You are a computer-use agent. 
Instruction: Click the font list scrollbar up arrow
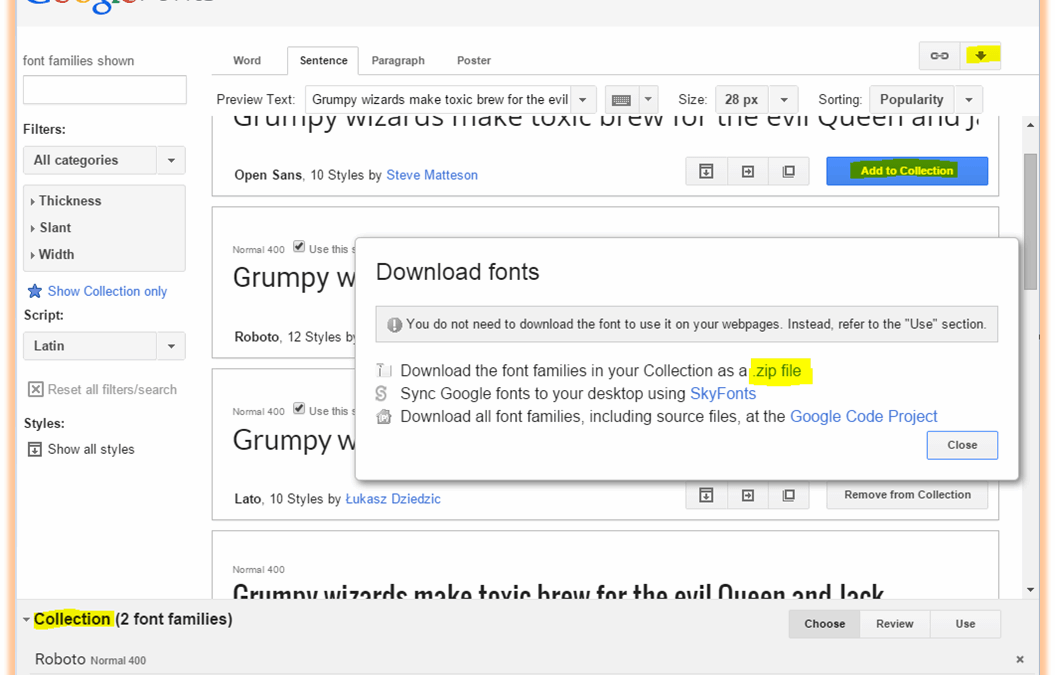click(x=1030, y=125)
